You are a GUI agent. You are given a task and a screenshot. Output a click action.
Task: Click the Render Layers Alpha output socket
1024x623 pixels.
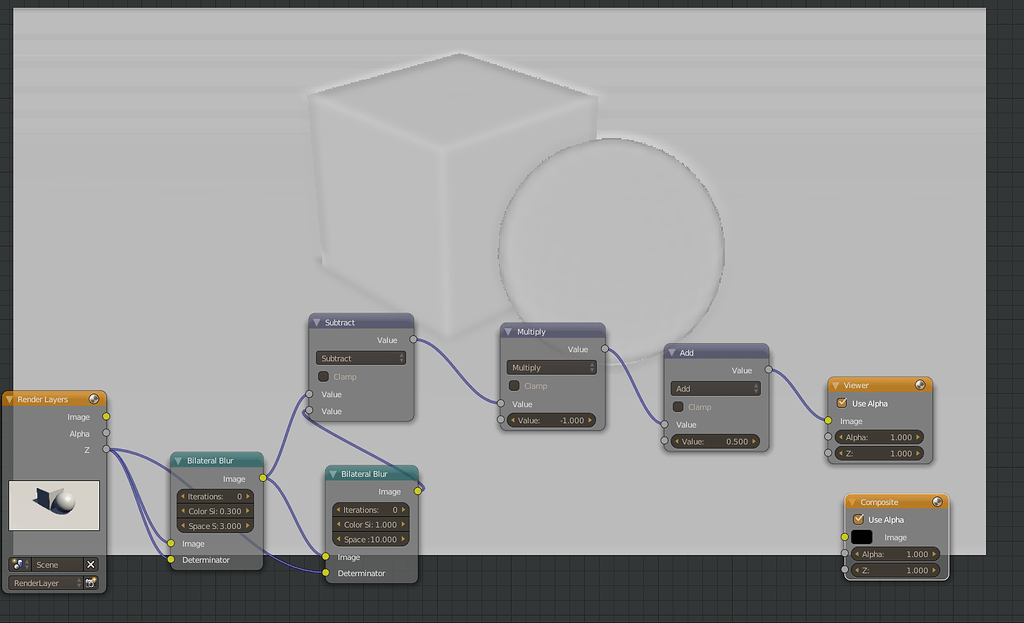click(x=106, y=433)
